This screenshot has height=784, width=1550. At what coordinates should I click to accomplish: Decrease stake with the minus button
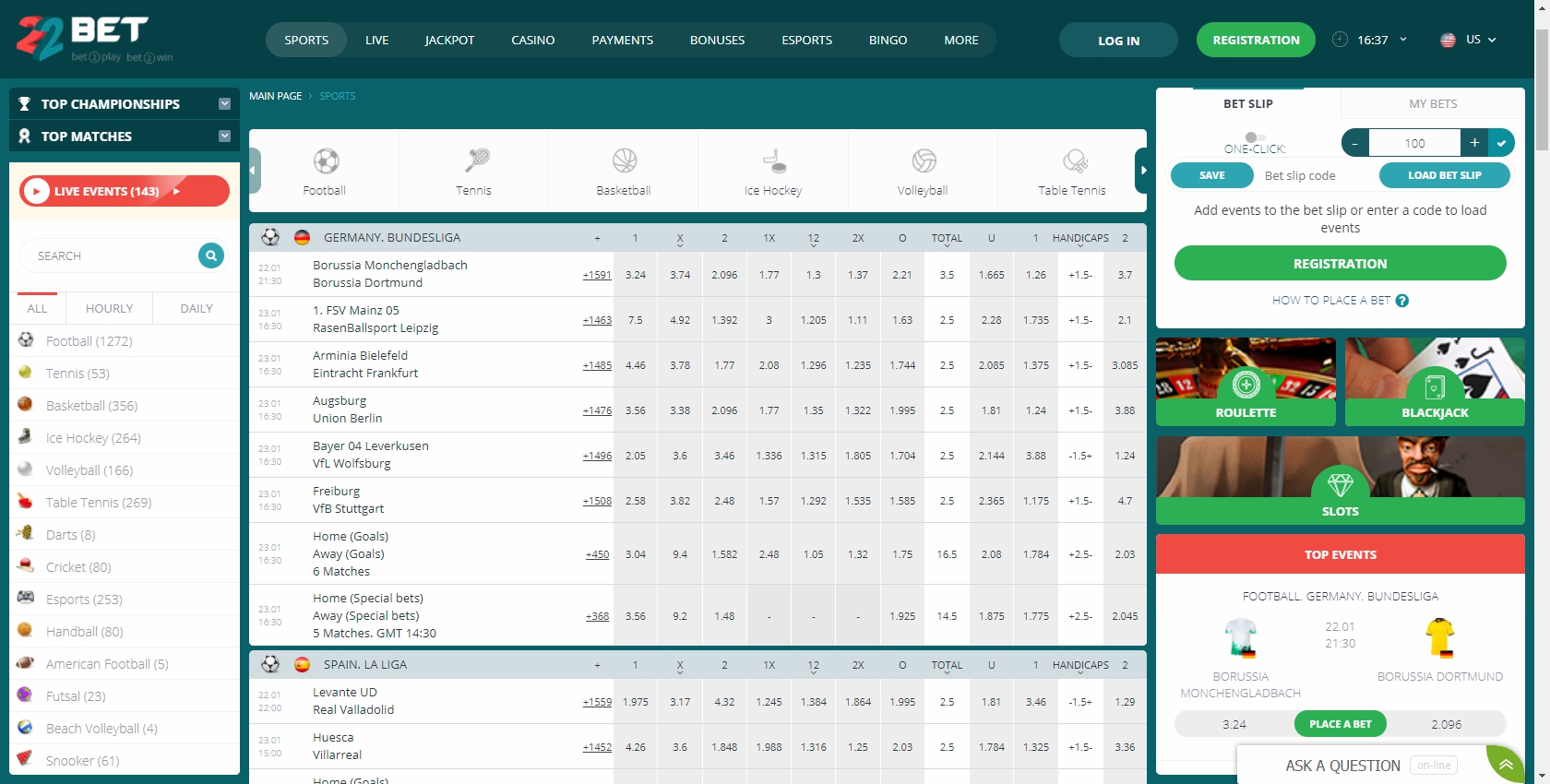pos(1354,143)
